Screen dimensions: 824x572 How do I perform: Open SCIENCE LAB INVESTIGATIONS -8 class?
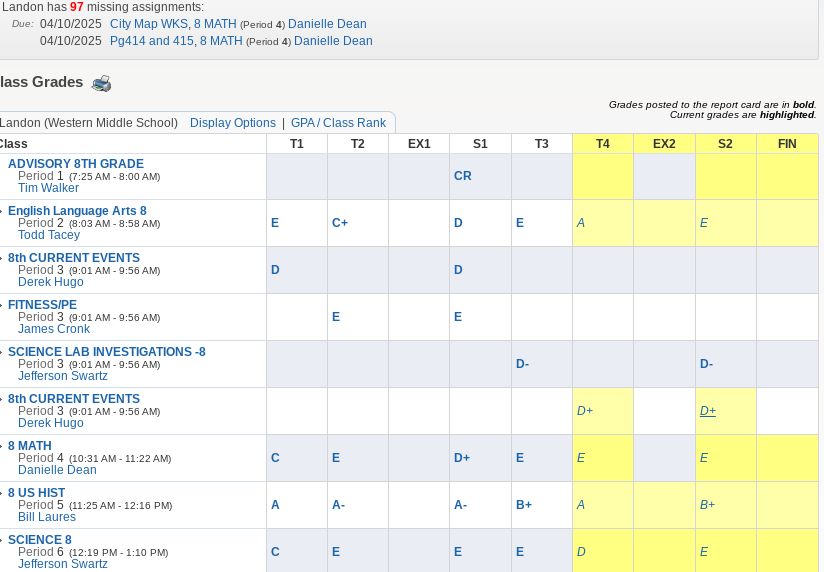(x=106, y=352)
